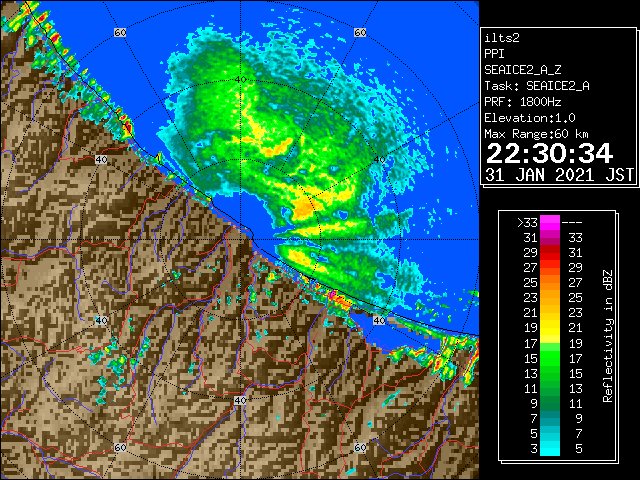Pick the bright green 15–17 dBZ legend color

coord(550,358)
